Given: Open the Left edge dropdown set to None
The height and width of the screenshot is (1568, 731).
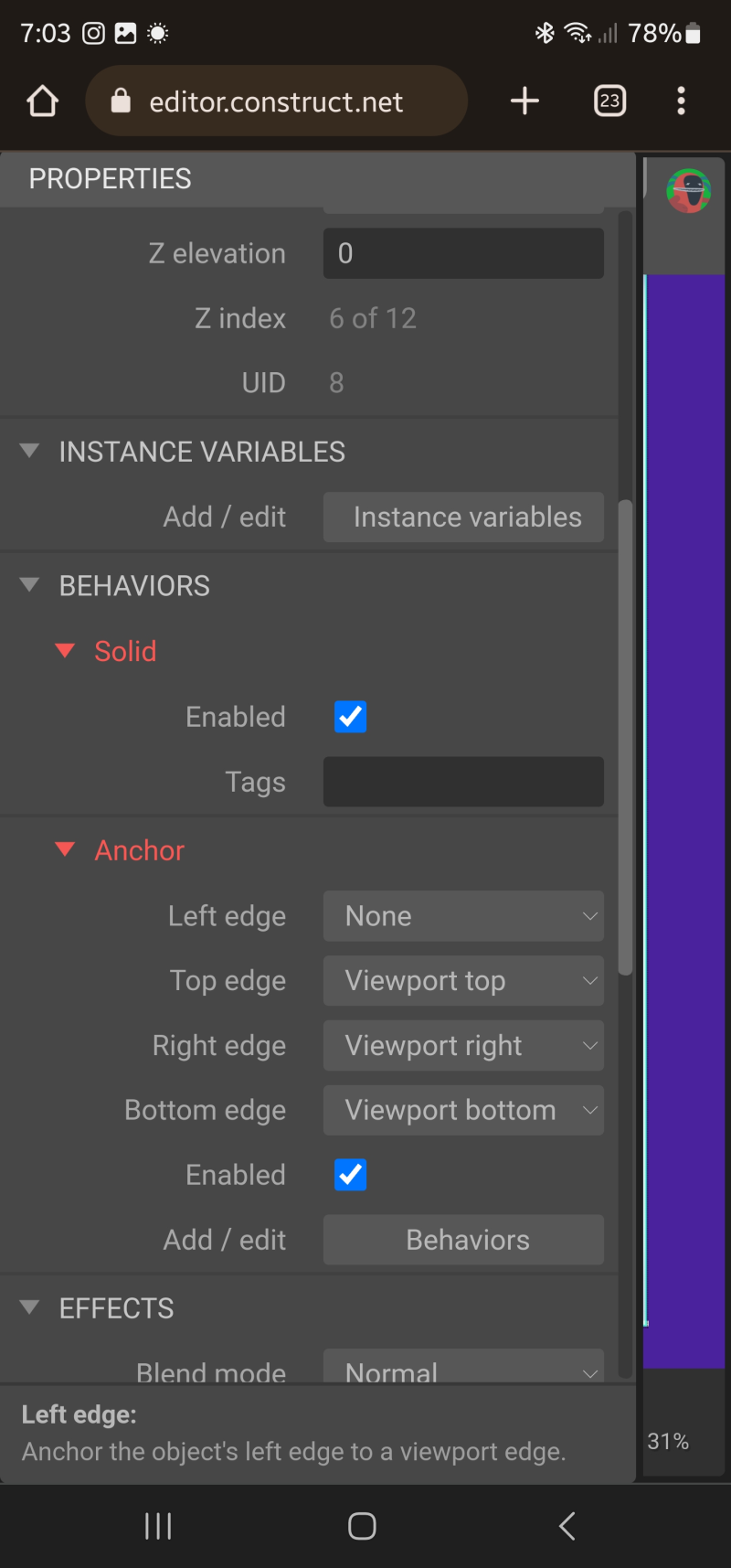Looking at the screenshot, I should click(x=463, y=916).
